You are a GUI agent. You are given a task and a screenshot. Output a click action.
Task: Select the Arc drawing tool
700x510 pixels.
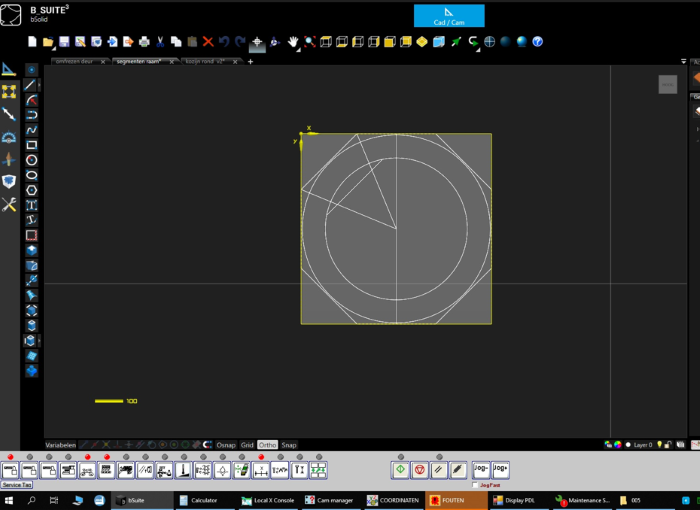point(31,100)
